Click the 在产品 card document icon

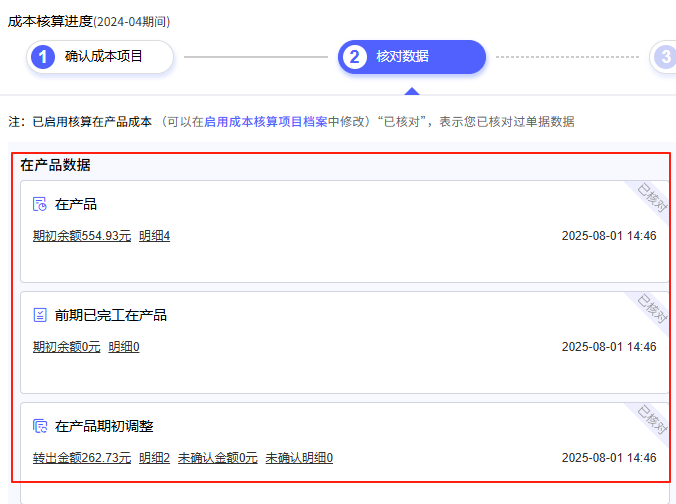point(40,204)
